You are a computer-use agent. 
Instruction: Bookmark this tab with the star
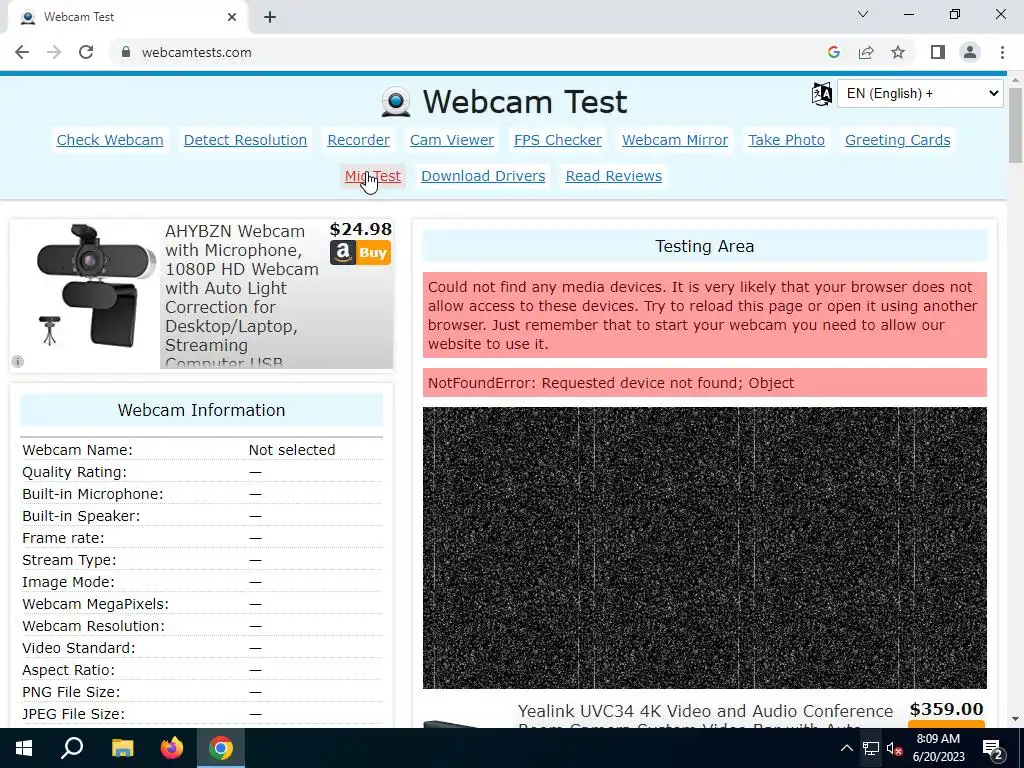pyautogui.click(x=898, y=52)
